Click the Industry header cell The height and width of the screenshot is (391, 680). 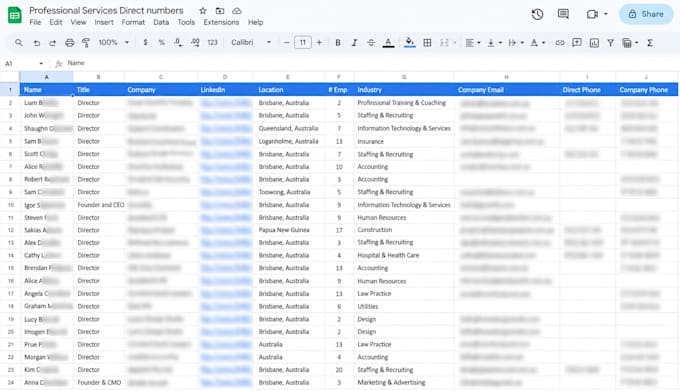click(x=404, y=90)
